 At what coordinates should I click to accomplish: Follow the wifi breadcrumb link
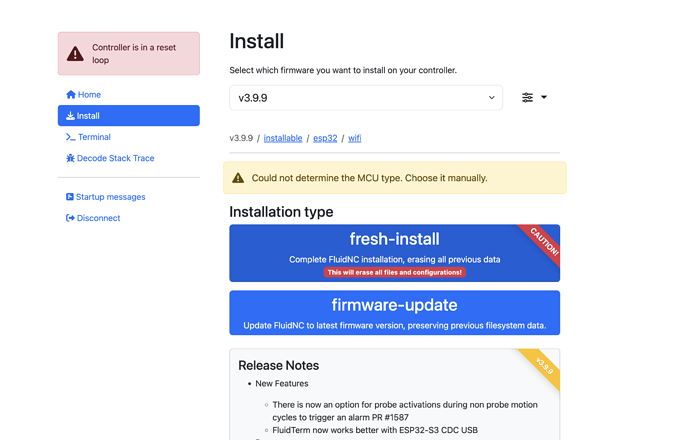coord(355,138)
